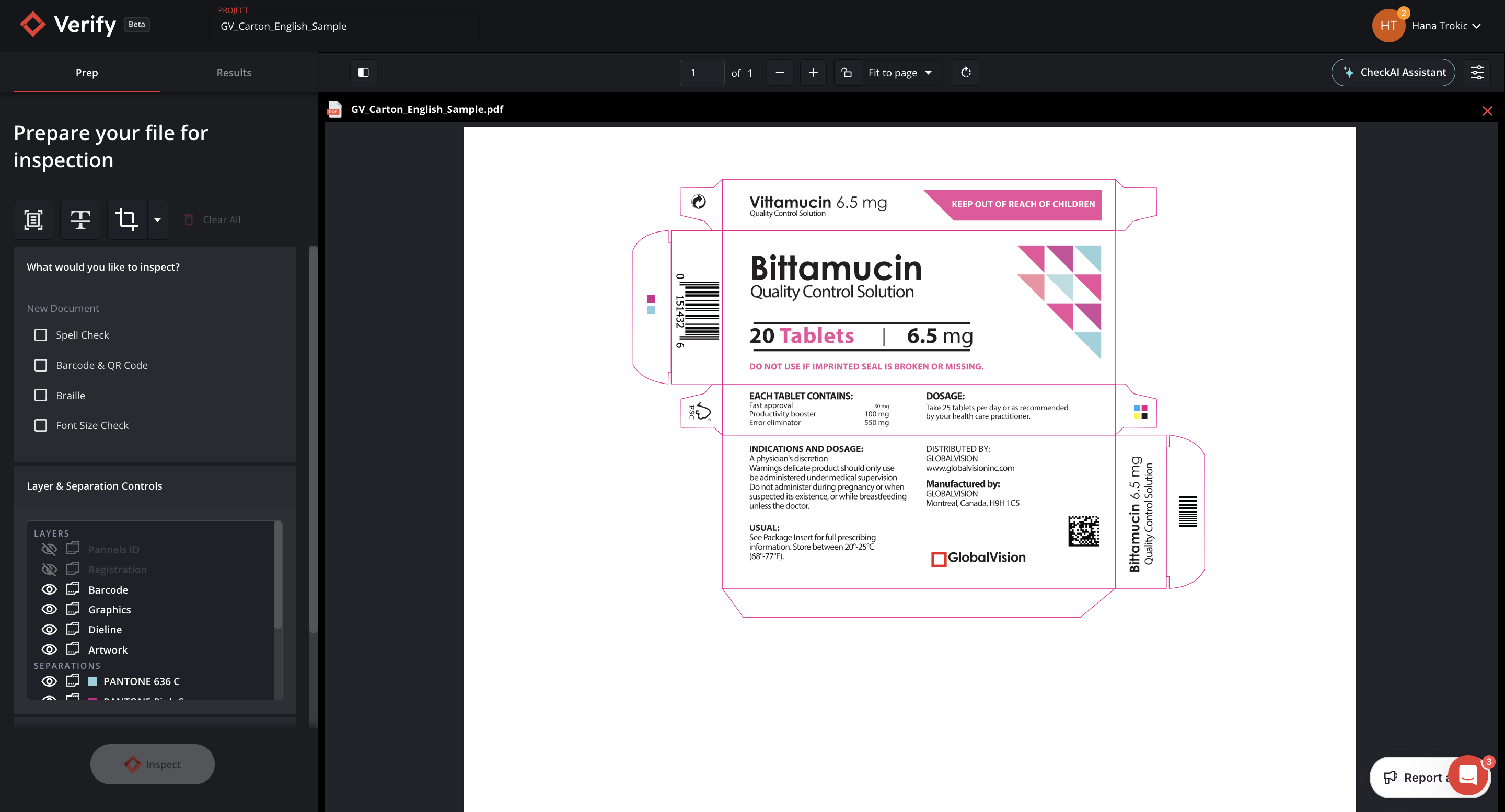Launch the CheckAI Assistant

click(x=1393, y=72)
